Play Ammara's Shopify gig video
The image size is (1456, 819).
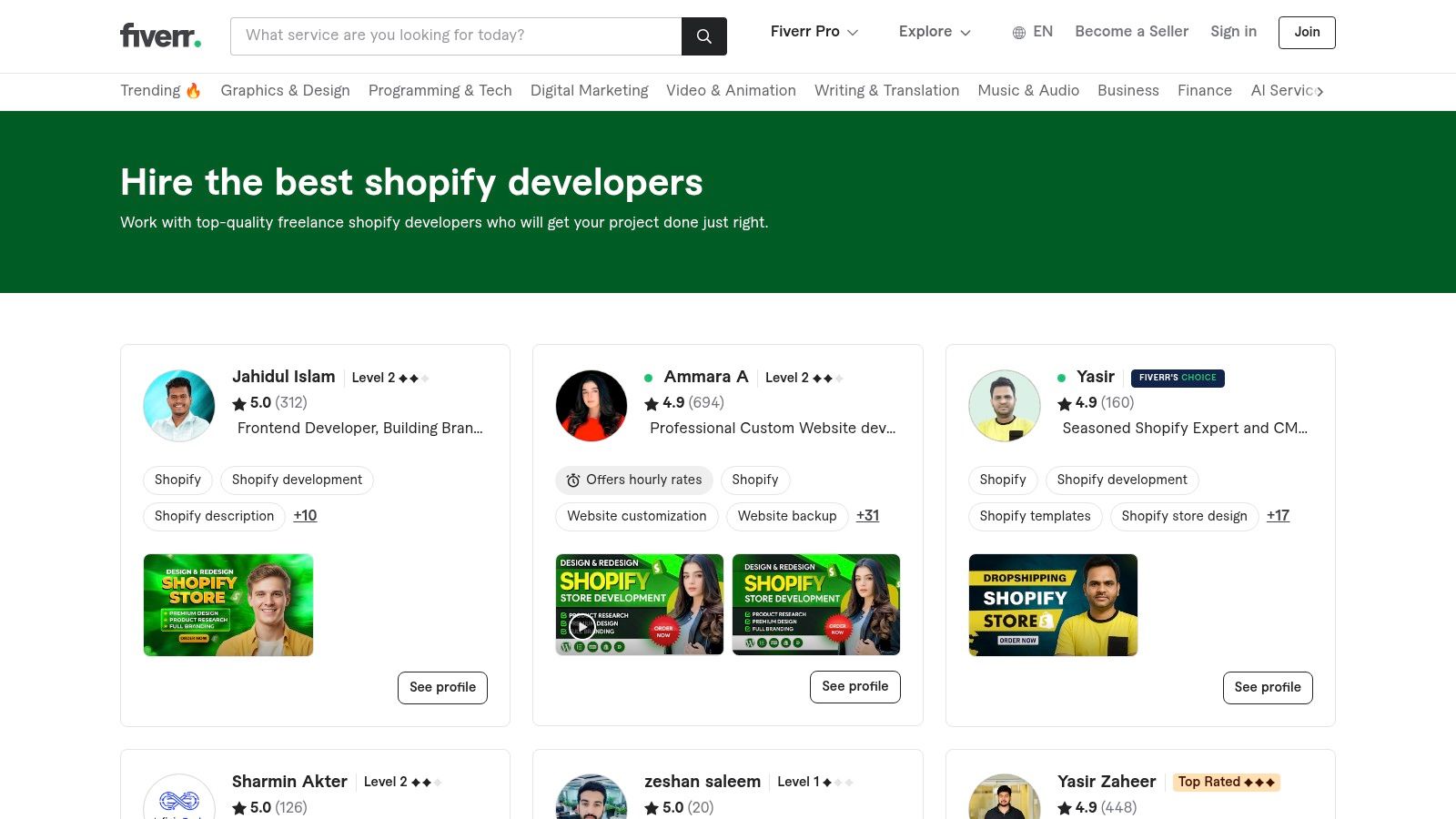tap(582, 627)
